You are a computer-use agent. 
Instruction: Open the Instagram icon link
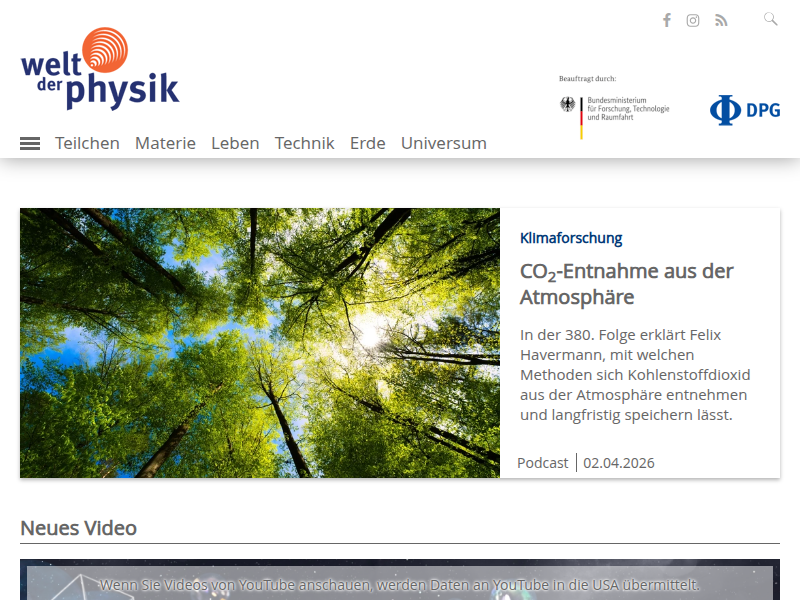tap(693, 20)
